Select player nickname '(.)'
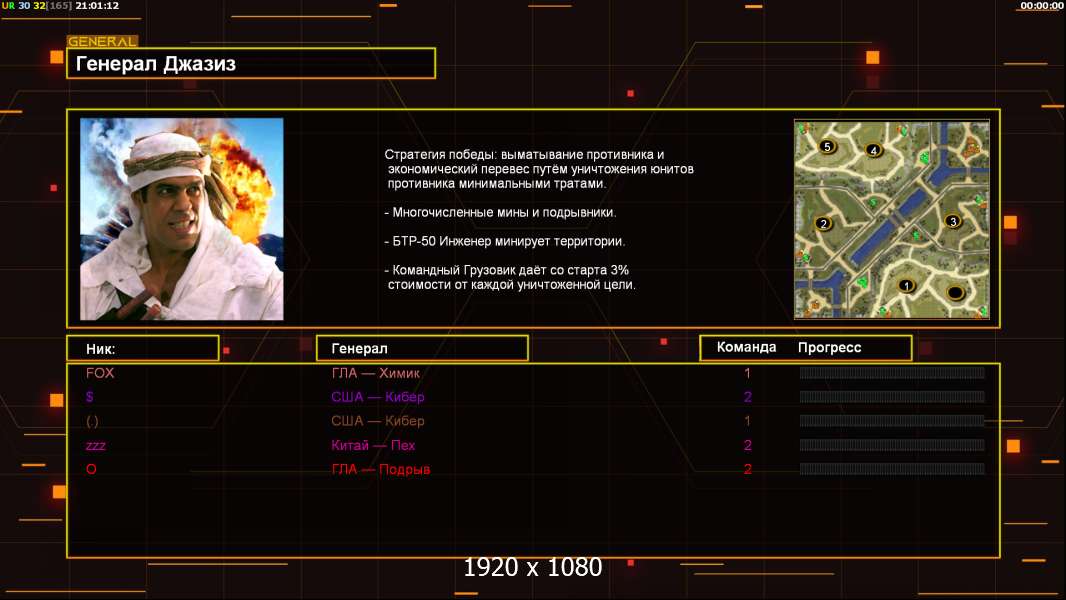Screen dimensions: 1066x600 [x=92, y=421]
